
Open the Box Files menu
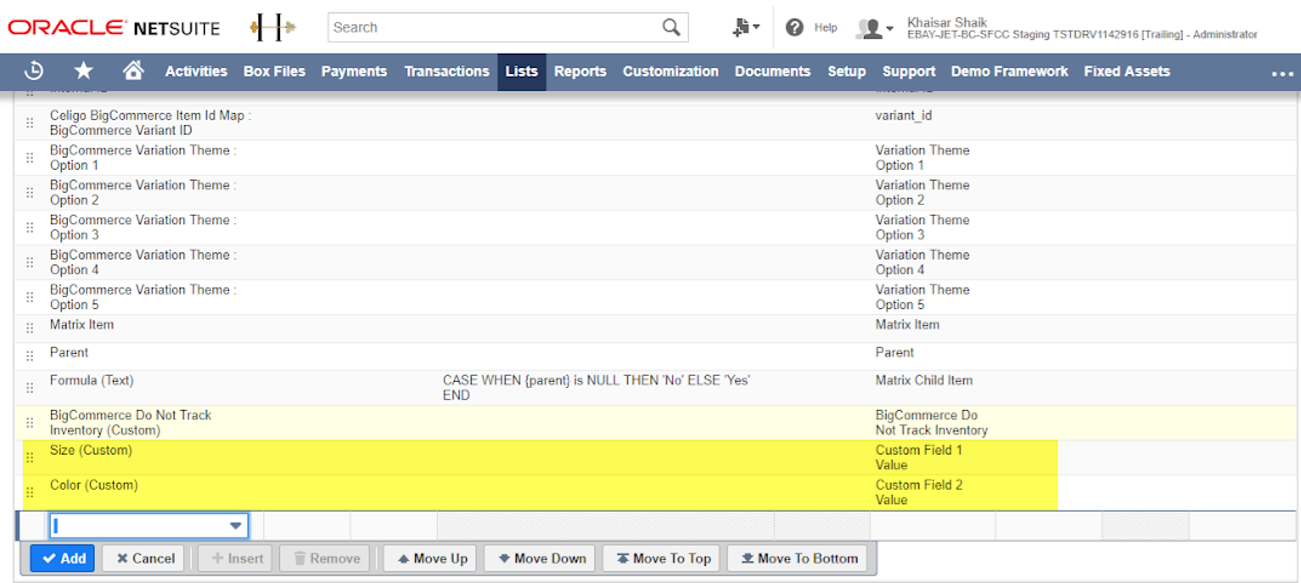275,71
